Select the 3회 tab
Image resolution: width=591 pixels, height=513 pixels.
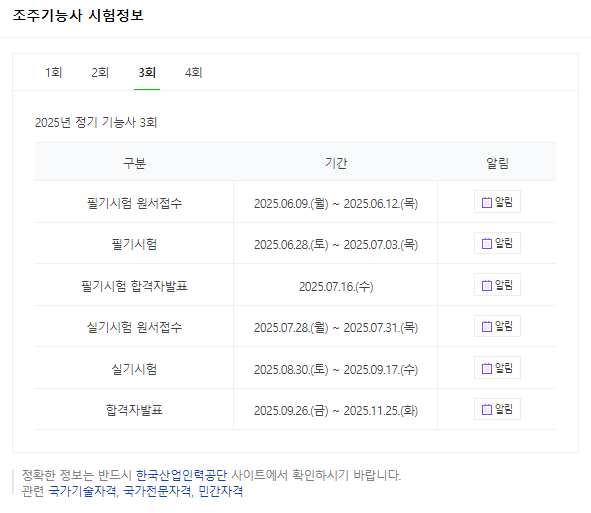tap(147, 72)
